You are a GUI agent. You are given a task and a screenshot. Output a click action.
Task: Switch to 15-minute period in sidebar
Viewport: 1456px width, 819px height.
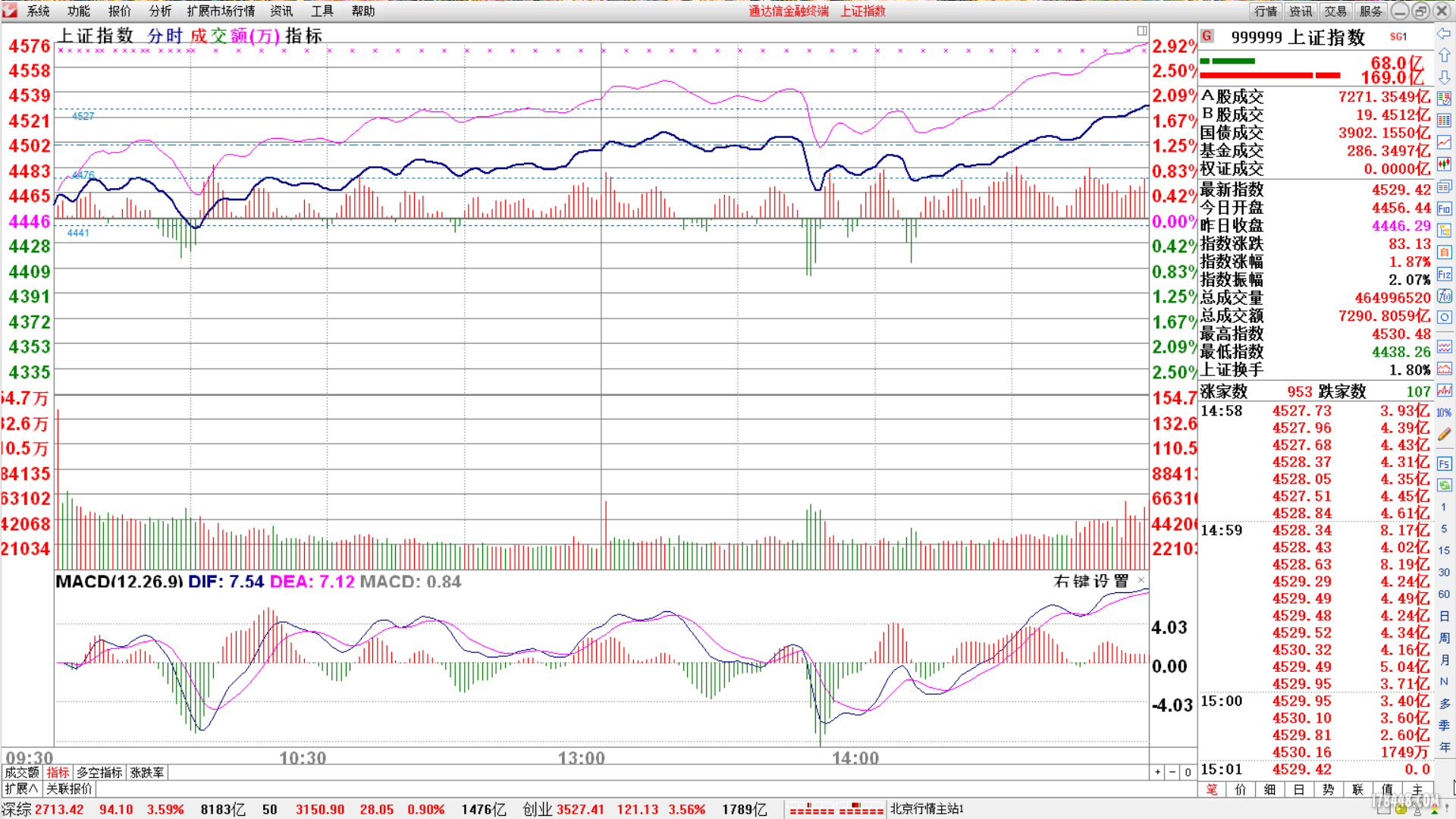pyautogui.click(x=1444, y=551)
